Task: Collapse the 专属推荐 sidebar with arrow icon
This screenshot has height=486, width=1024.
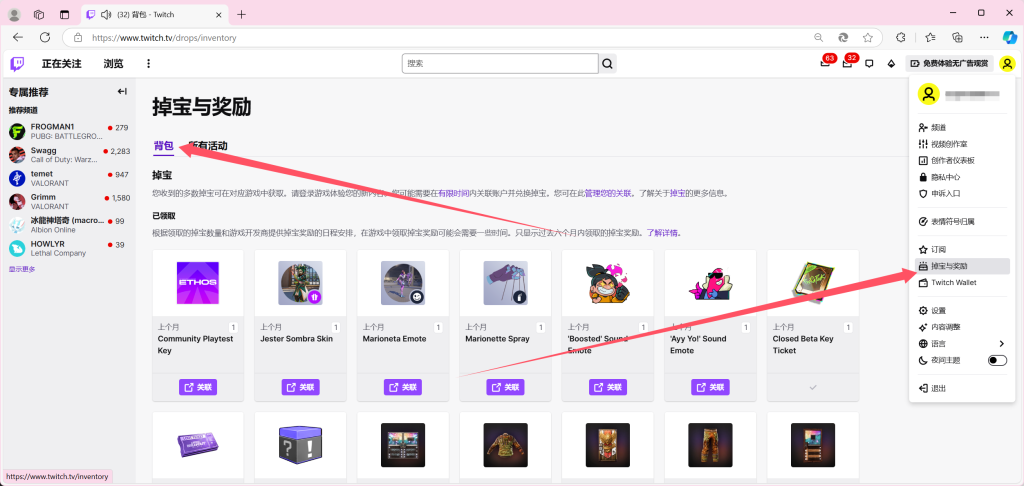Action: coord(122,91)
